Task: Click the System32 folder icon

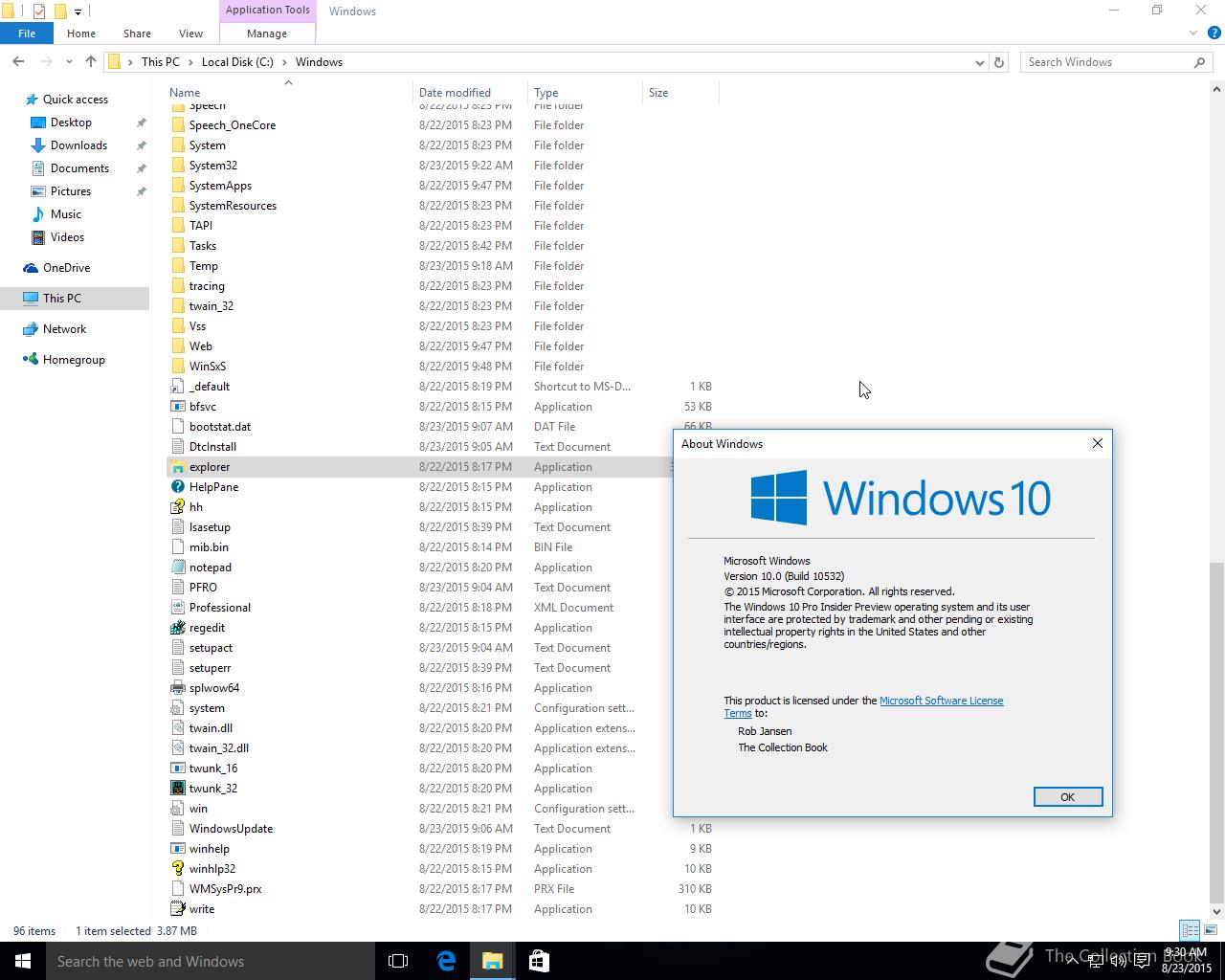Action: (177, 166)
